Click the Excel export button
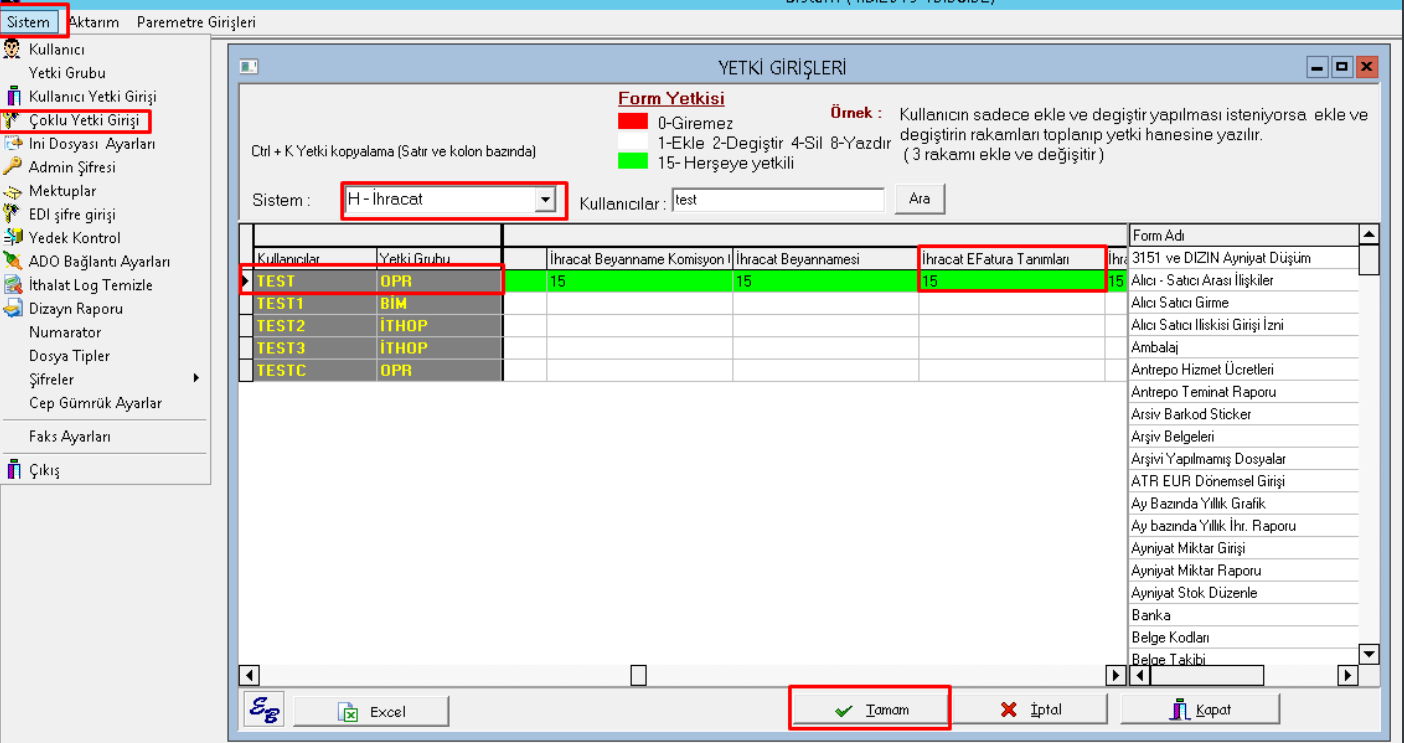Viewport: 1404px width, 743px height. 371,711
